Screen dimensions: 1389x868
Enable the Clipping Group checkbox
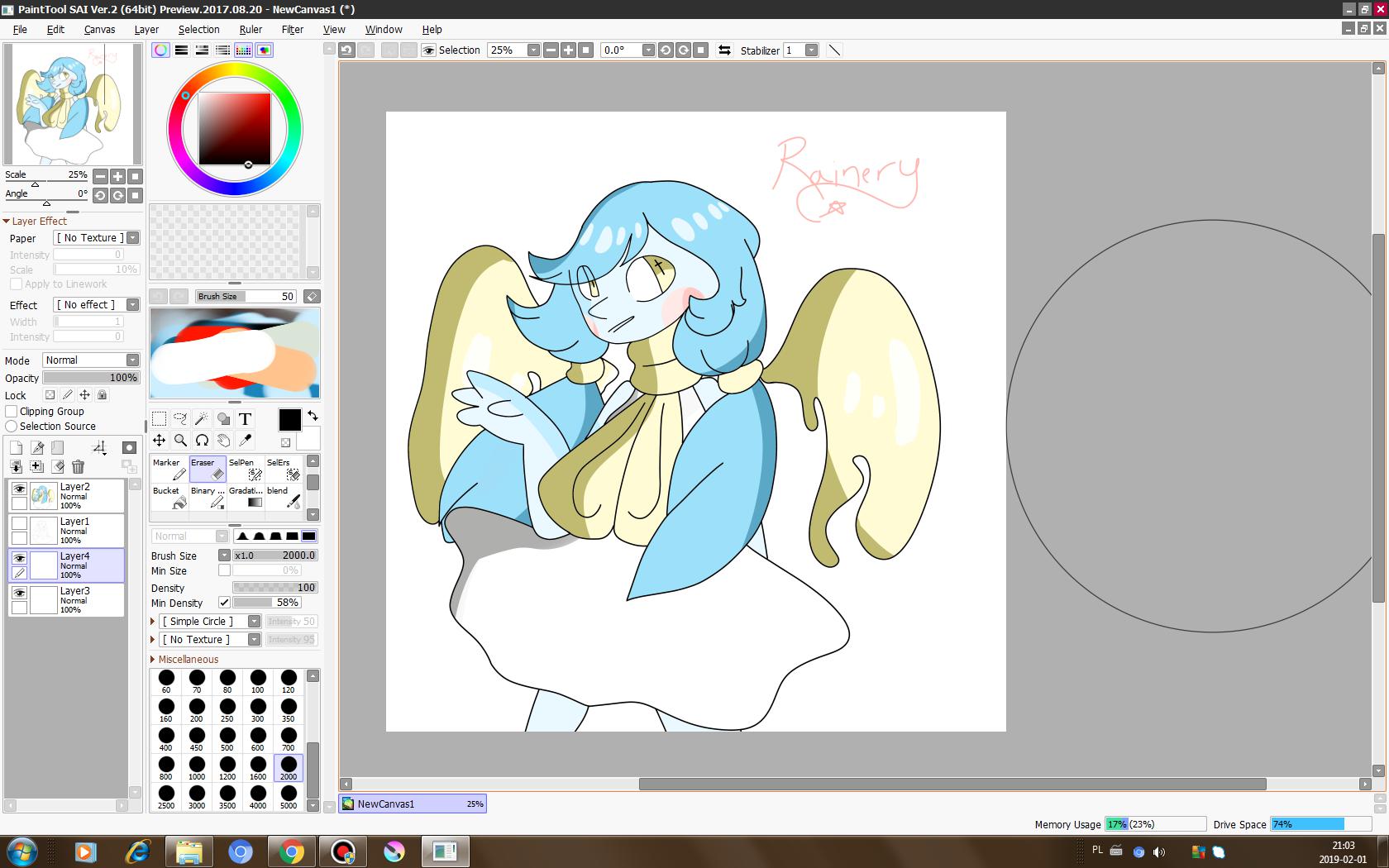pos(12,411)
